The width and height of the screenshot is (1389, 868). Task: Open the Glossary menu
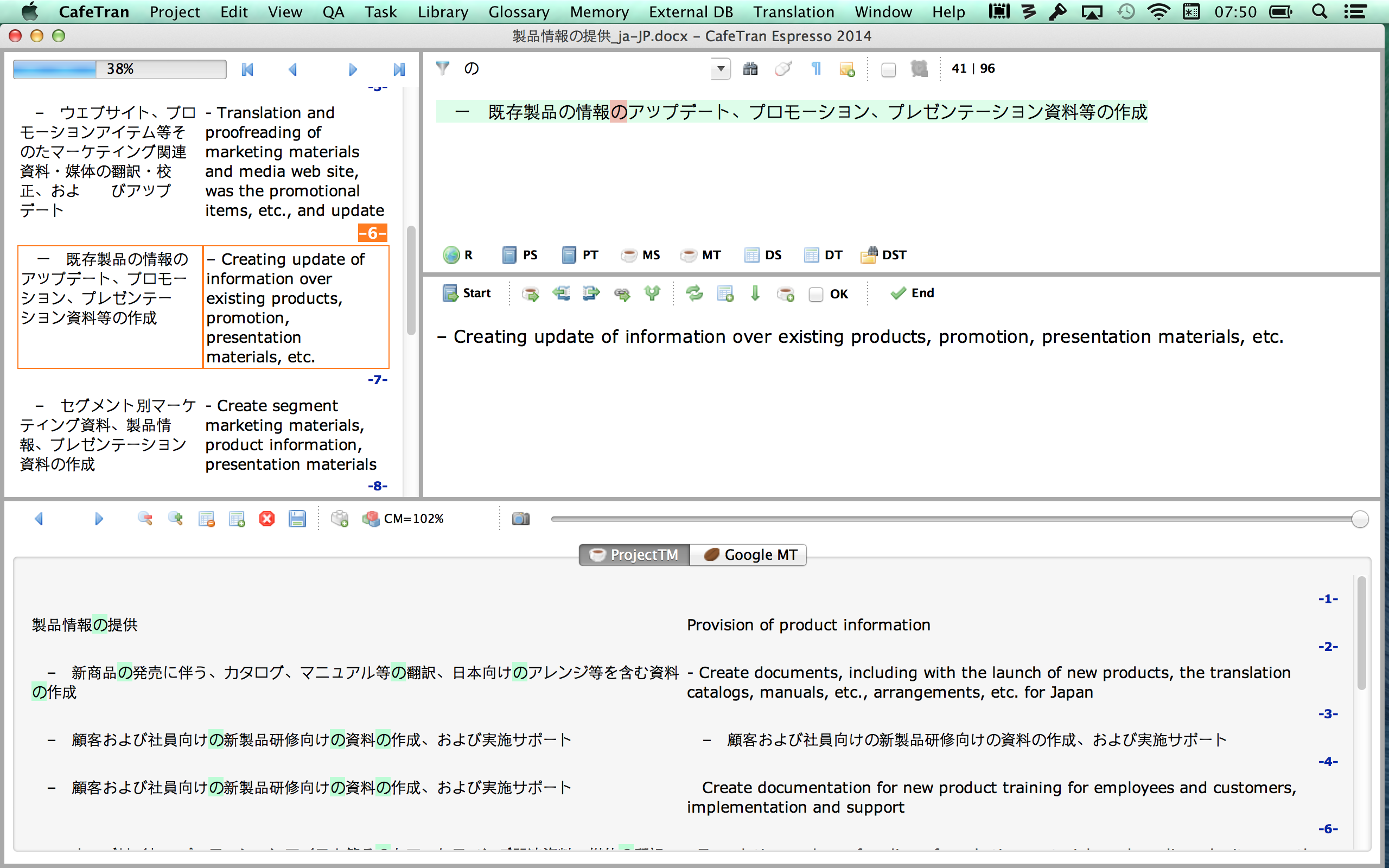[x=518, y=11]
